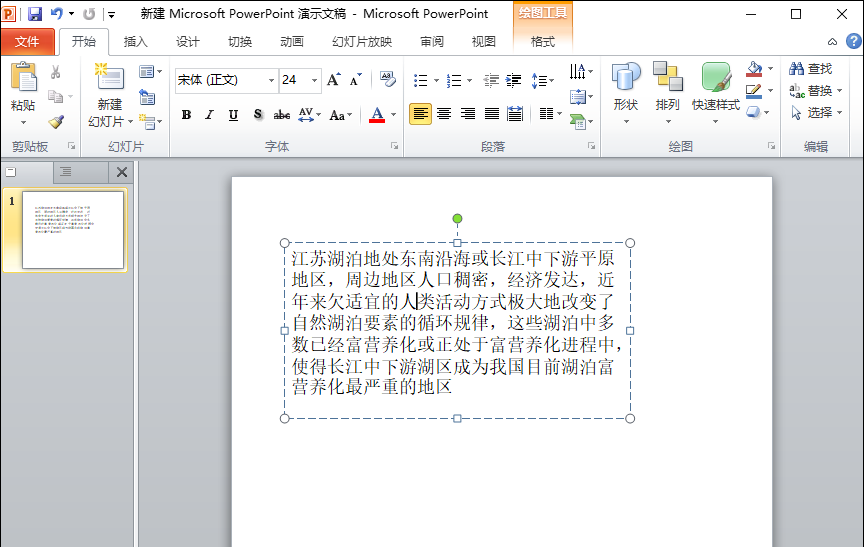Image resolution: width=864 pixels, height=547 pixels.
Task: Open the slide section dropdown
Action: point(150,122)
